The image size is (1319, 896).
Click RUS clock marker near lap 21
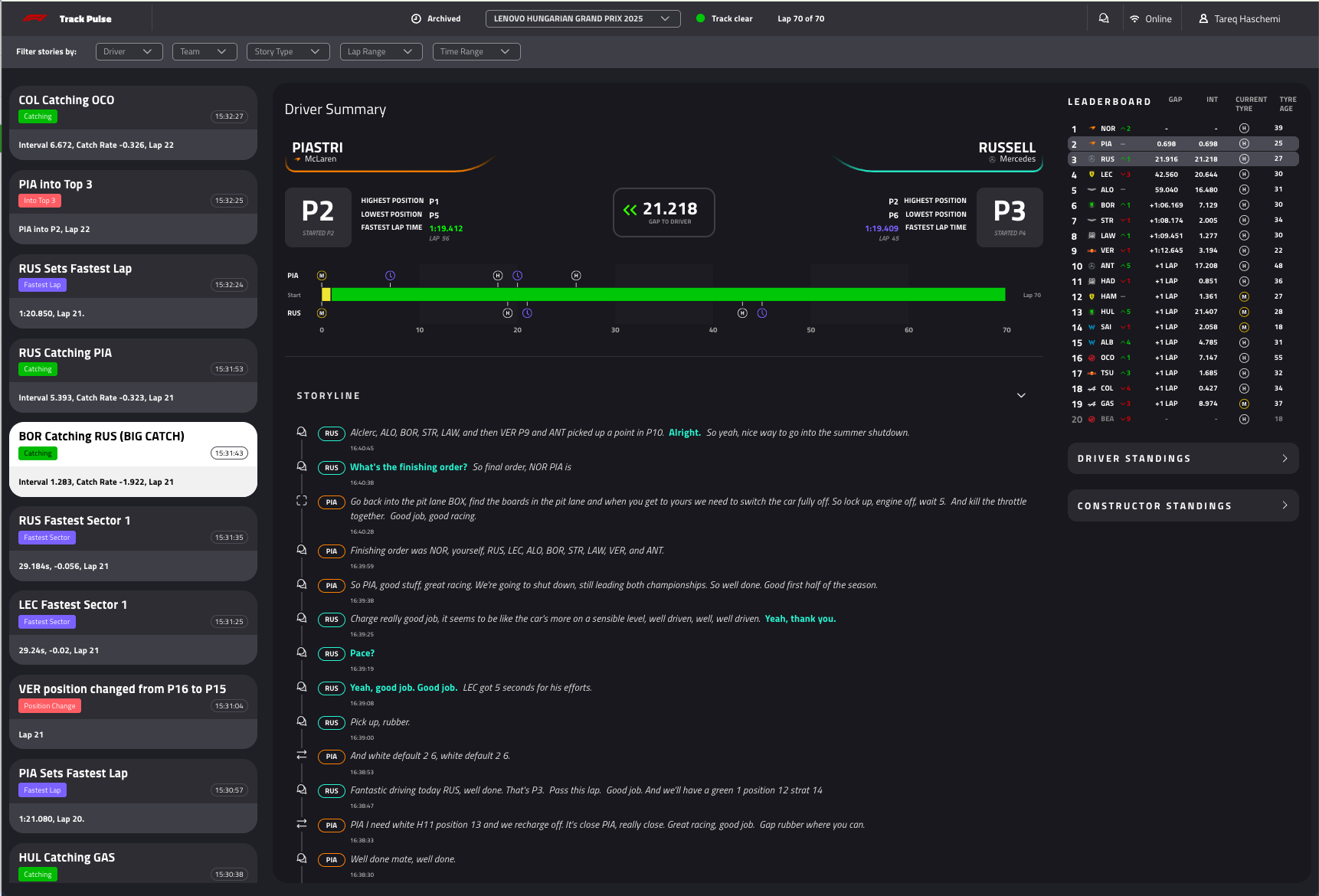point(527,313)
